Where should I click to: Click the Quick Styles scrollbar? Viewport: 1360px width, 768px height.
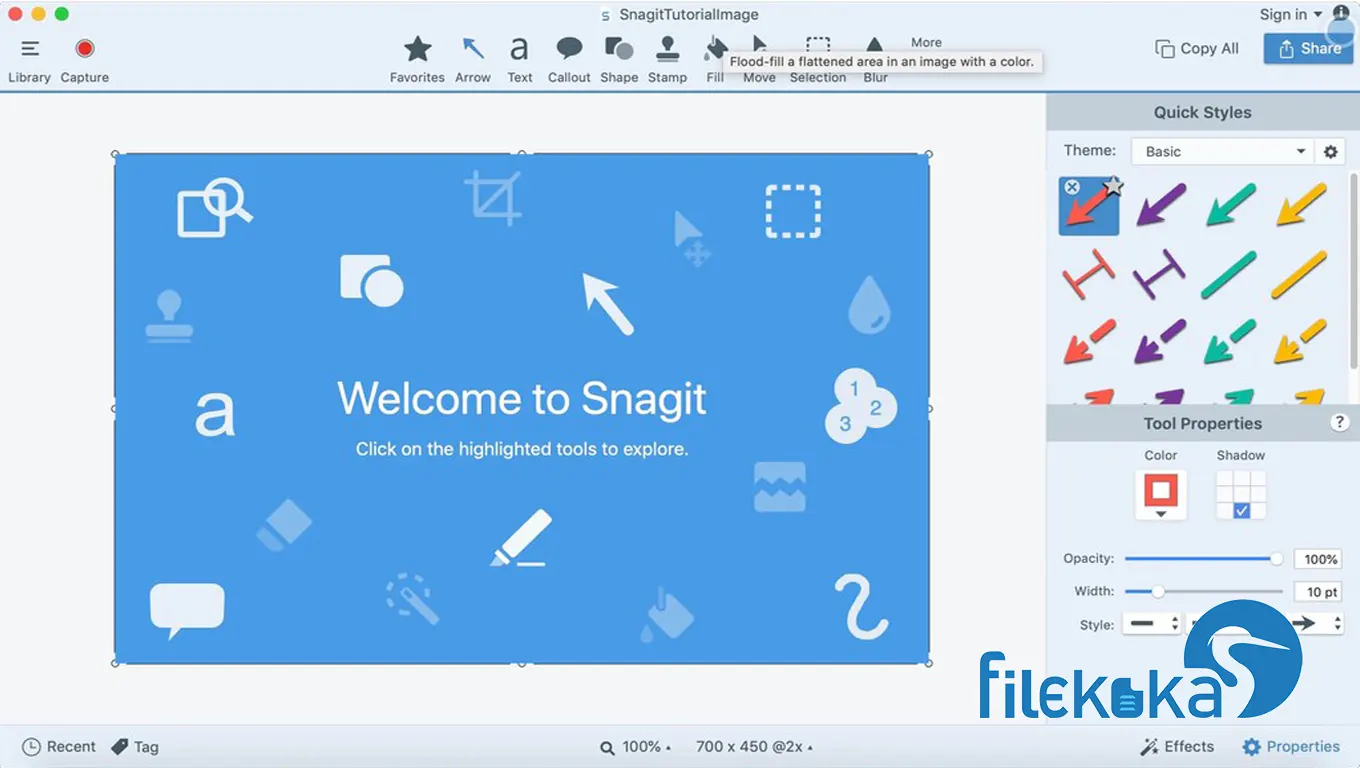pyautogui.click(x=1354, y=270)
